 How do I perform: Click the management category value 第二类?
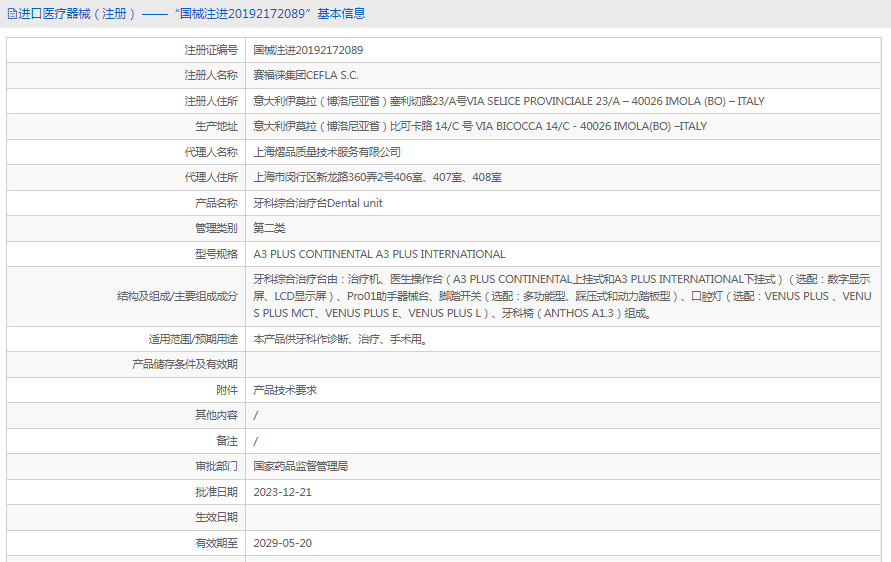269,228
